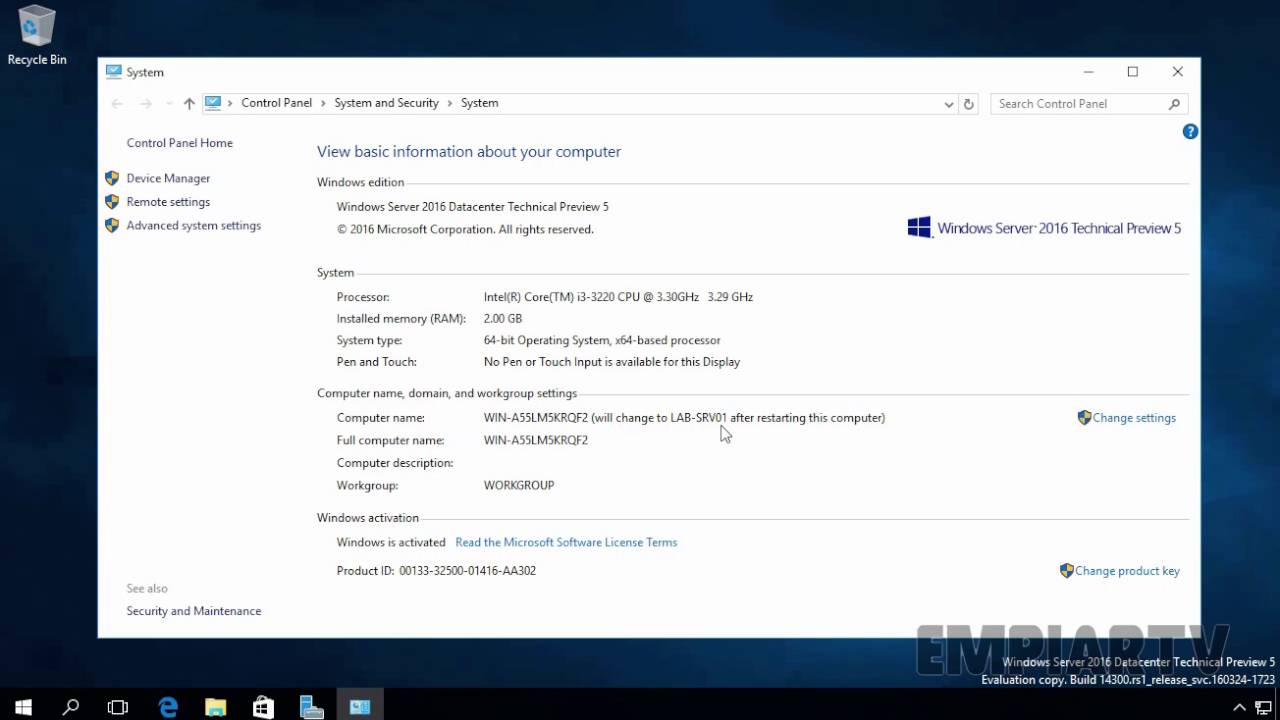Image resolution: width=1280 pixels, height=720 pixels.
Task: Open Server Manager from taskbar
Action: 312,707
